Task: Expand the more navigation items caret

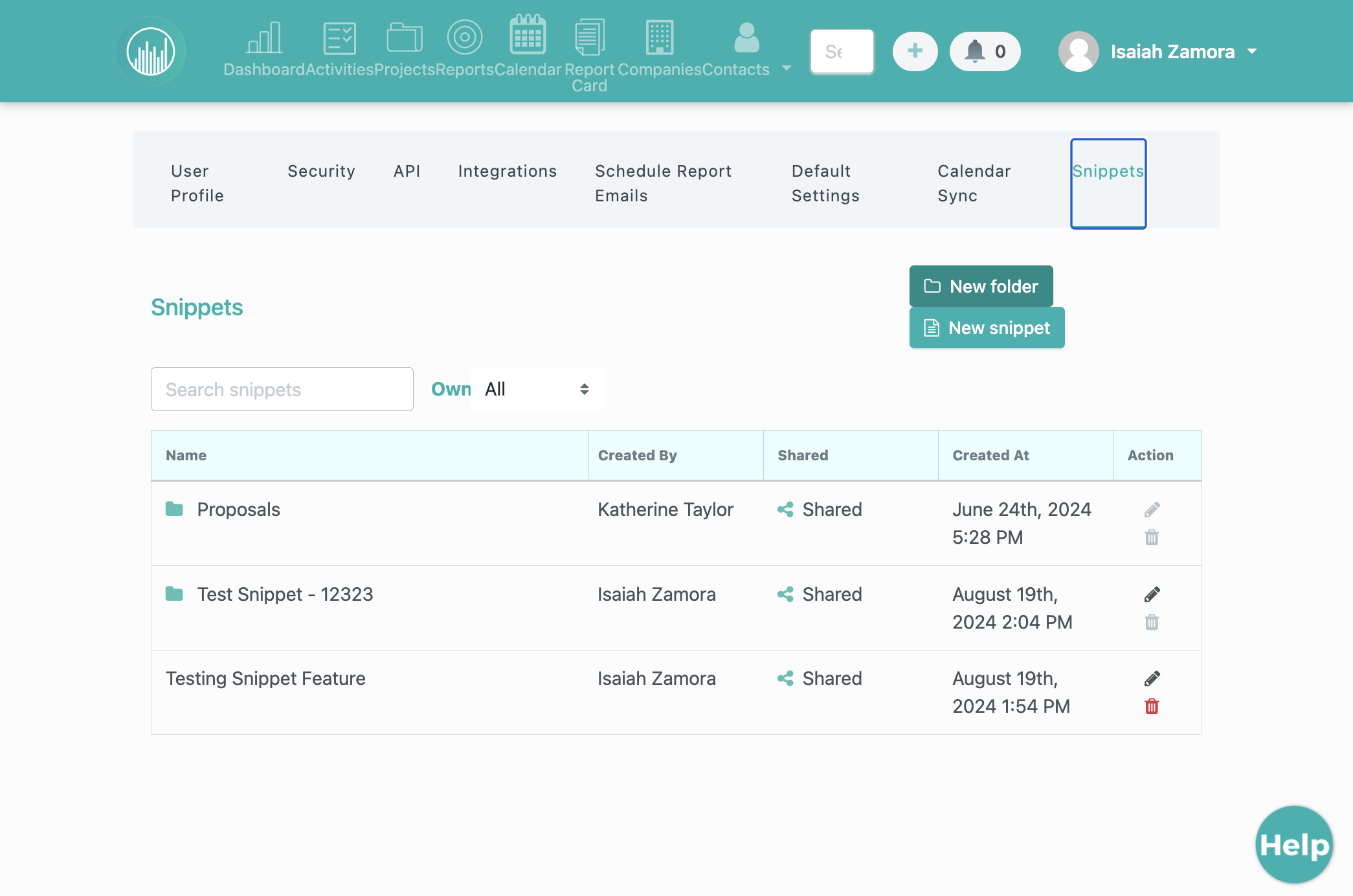Action: click(x=787, y=68)
